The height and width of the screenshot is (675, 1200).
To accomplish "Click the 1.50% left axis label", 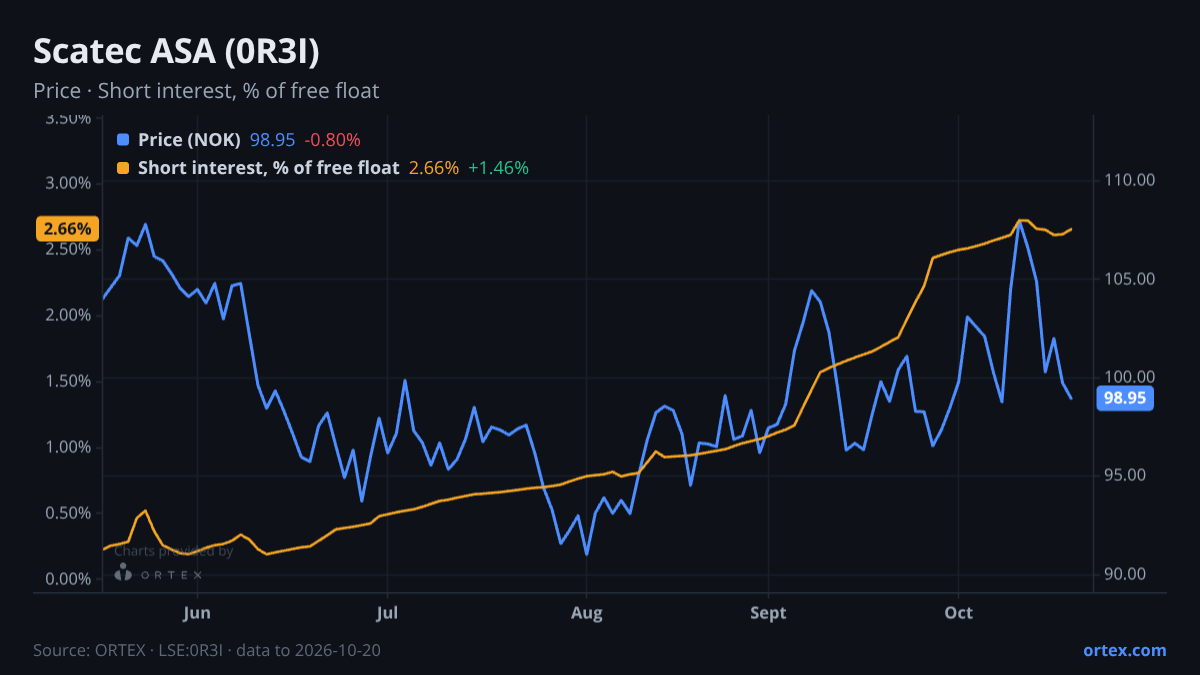I will [x=68, y=381].
